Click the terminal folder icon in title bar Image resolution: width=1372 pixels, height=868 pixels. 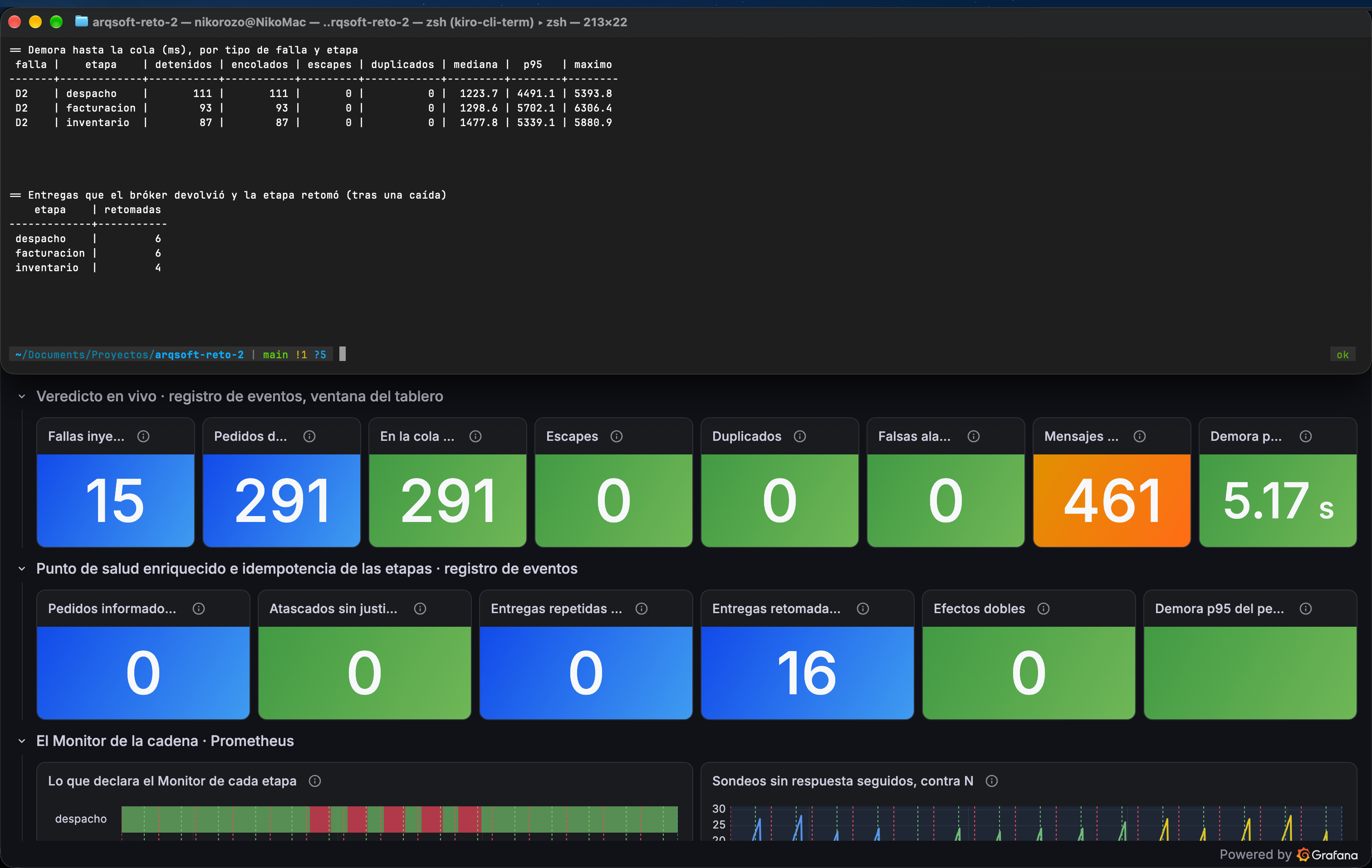[x=82, y=22]
